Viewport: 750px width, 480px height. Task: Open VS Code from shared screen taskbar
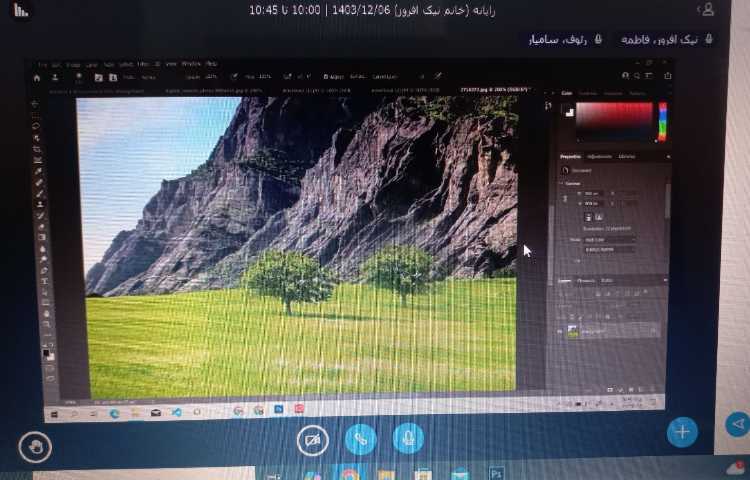click(x=176, y=412)
